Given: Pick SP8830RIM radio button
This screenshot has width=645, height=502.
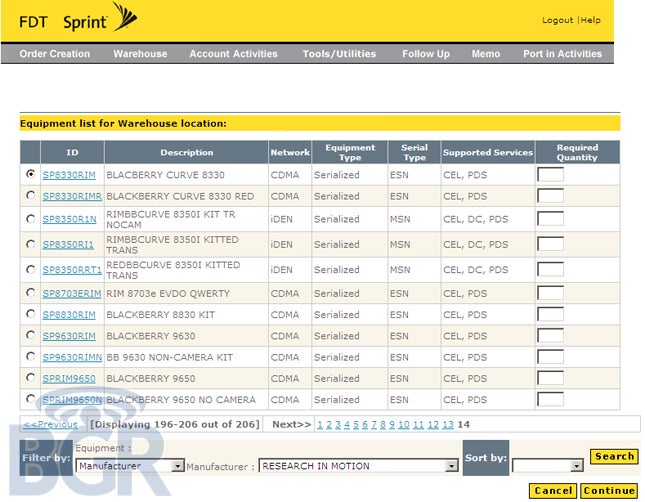Looking at the screenshot, I should (30, 314).
